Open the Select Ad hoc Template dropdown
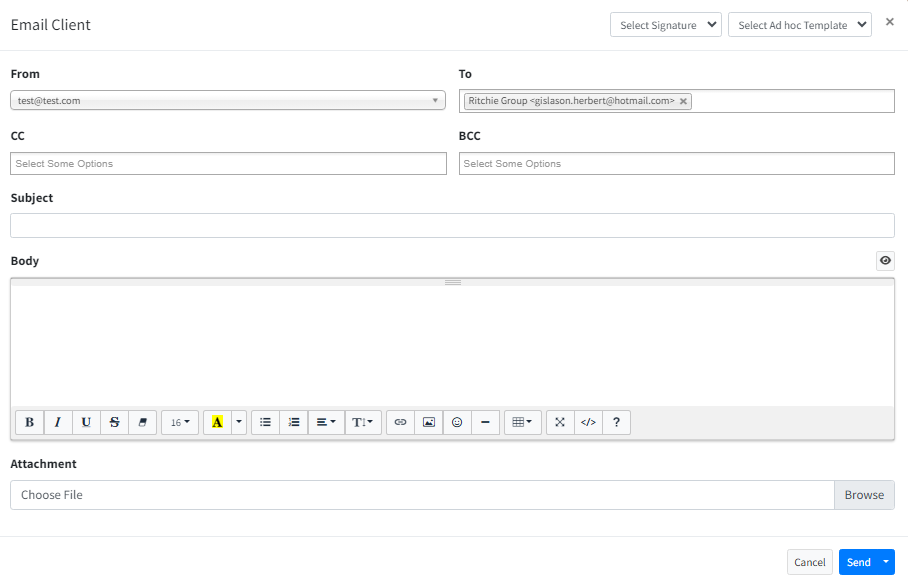This screenshot has width=908, height=582. tap(799, 25)
